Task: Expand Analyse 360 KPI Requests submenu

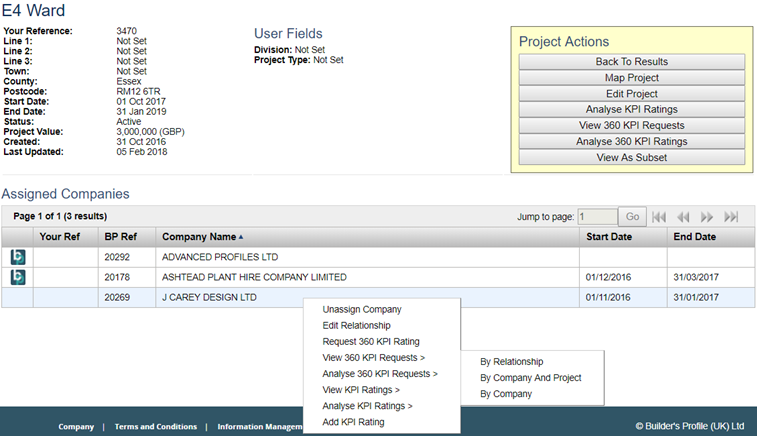Action: (x=380, y=374)
